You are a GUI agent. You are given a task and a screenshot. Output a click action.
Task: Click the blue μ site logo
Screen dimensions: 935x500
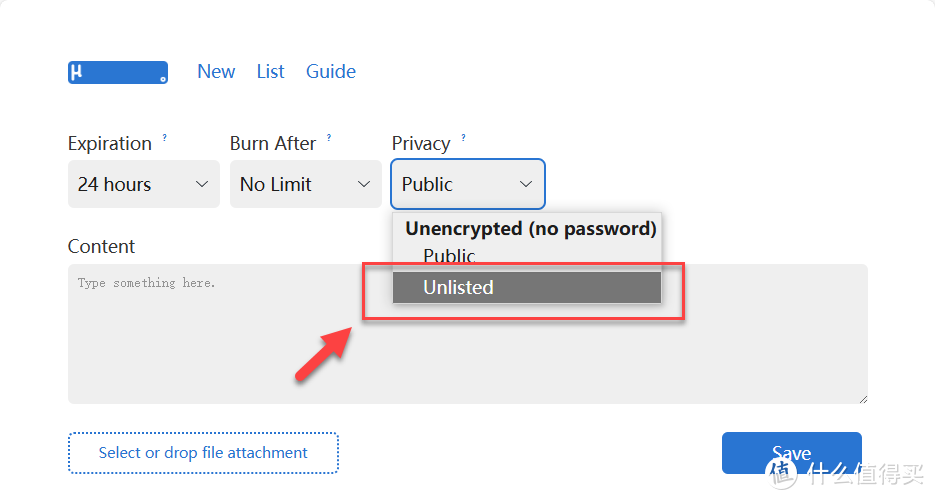coord(117,73)
